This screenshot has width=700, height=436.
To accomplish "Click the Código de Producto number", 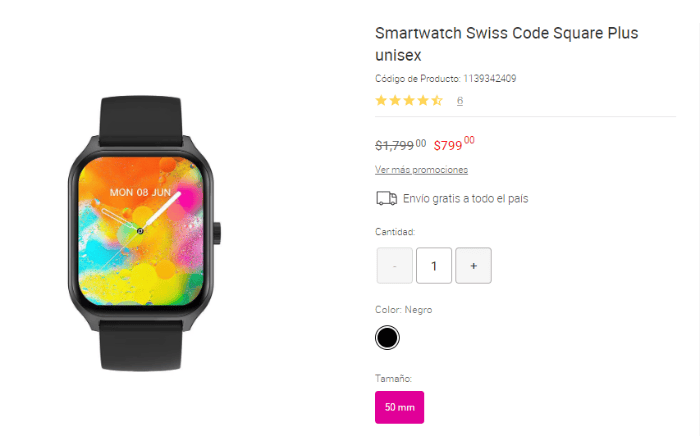I will [490, 79].
